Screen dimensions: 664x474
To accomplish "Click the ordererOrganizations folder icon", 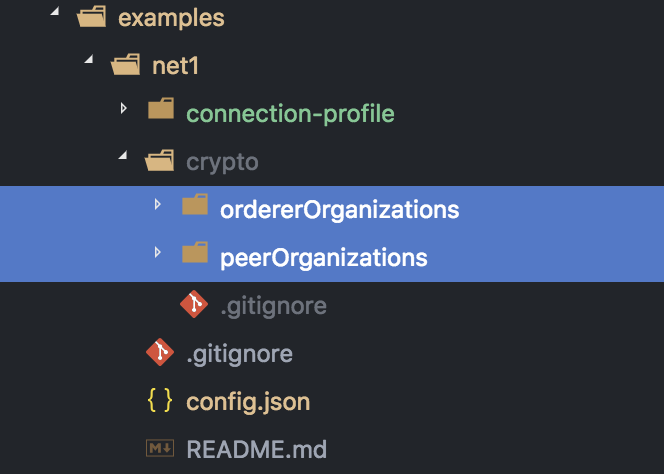I will (195, 209).
